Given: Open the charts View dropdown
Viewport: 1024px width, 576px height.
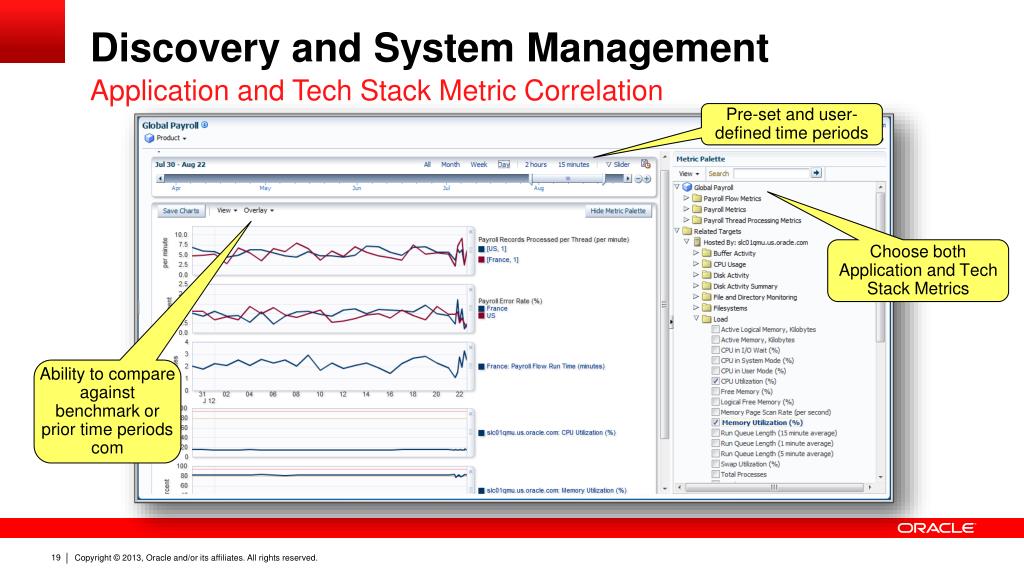Looking at the screenshot, I should pos(227,210).
